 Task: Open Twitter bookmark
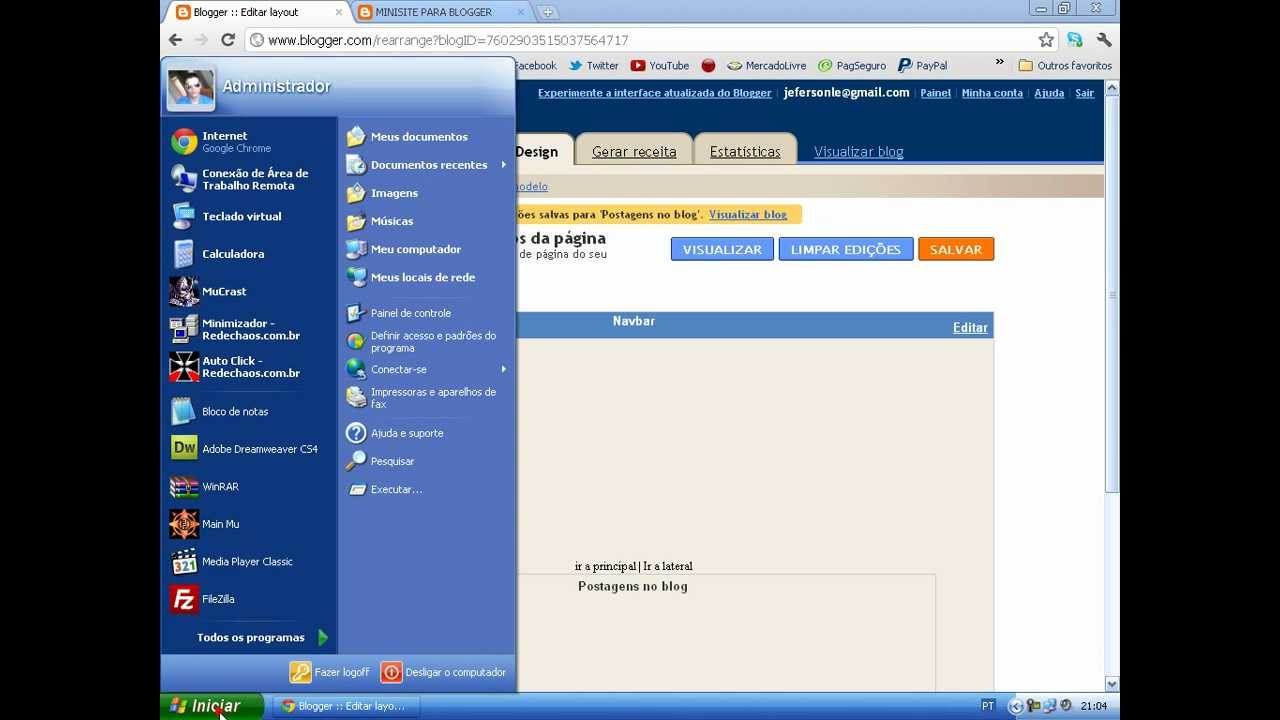tap(593, 66)
